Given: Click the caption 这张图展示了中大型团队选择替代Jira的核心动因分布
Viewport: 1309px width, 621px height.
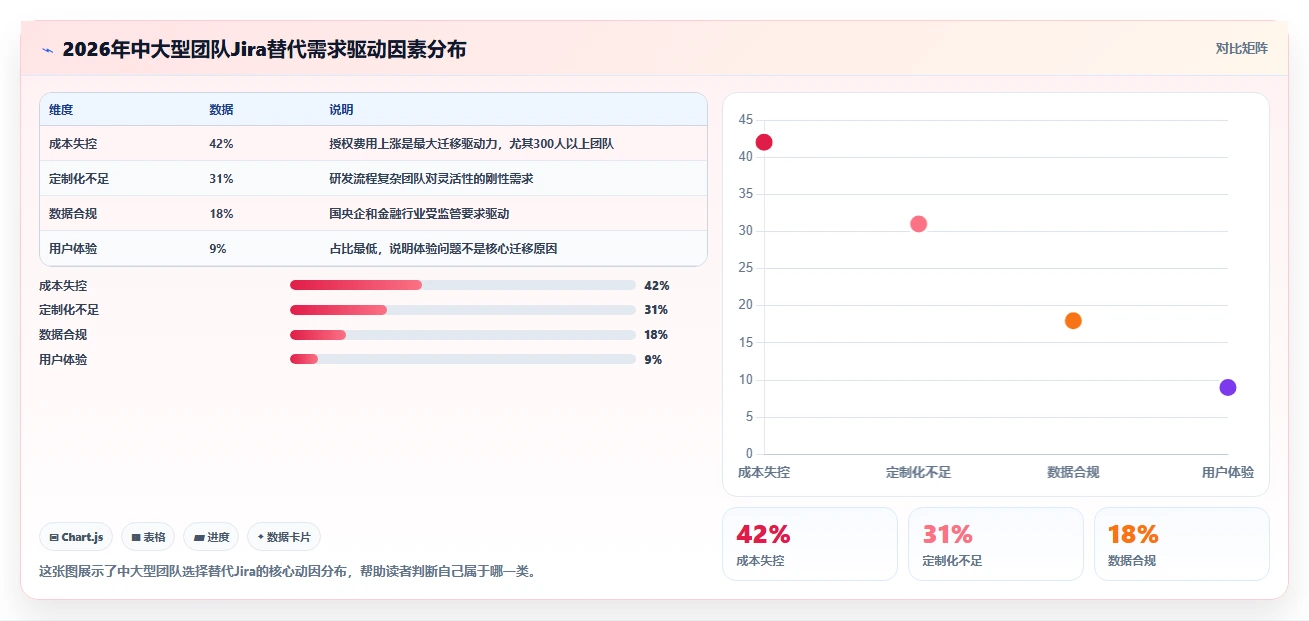Looking at the screenshot, I should (x=288, y=572).
